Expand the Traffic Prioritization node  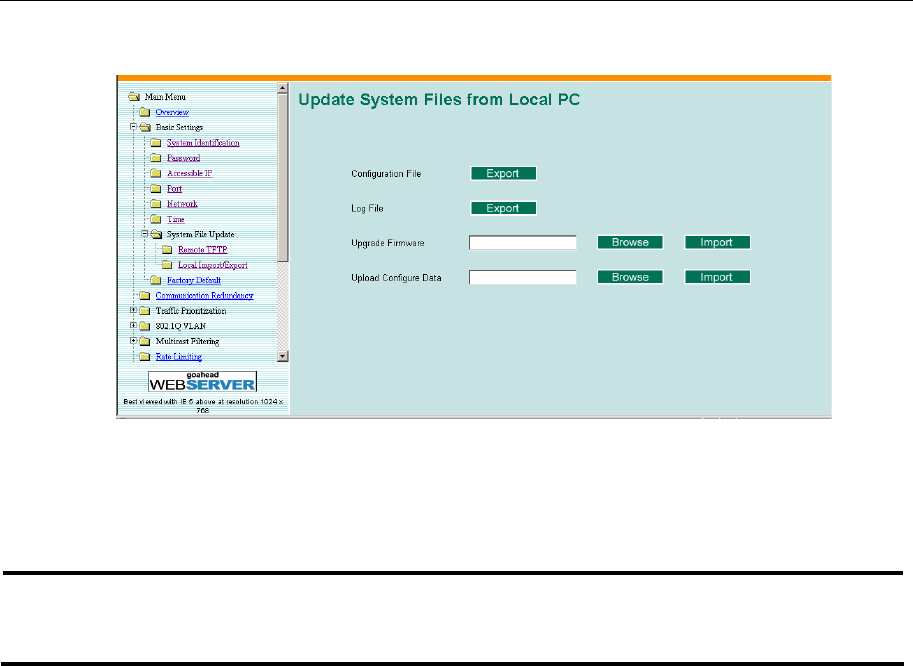(133, 311)
